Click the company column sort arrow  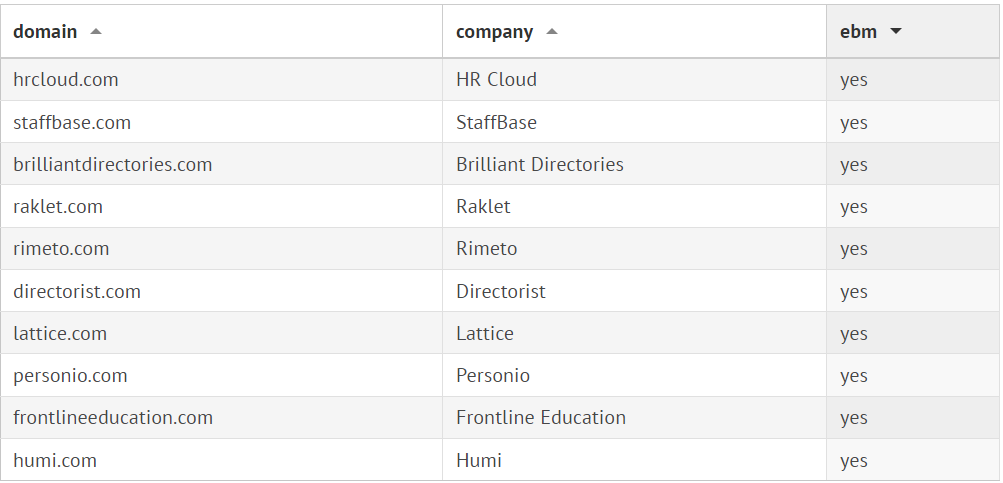pyautogui.click(x=552, y=32)
